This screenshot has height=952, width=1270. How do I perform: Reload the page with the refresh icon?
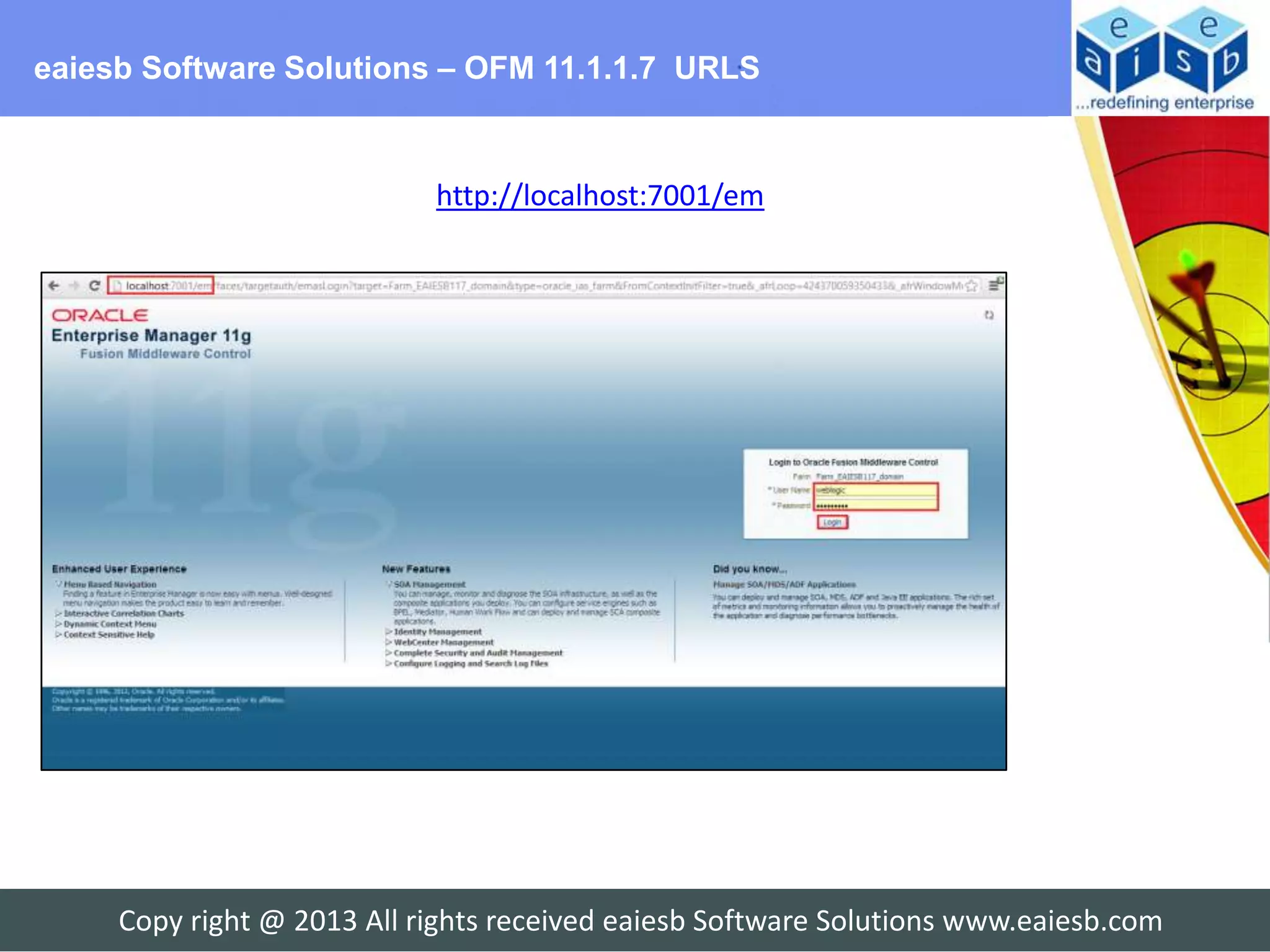[x=94, y=286]
